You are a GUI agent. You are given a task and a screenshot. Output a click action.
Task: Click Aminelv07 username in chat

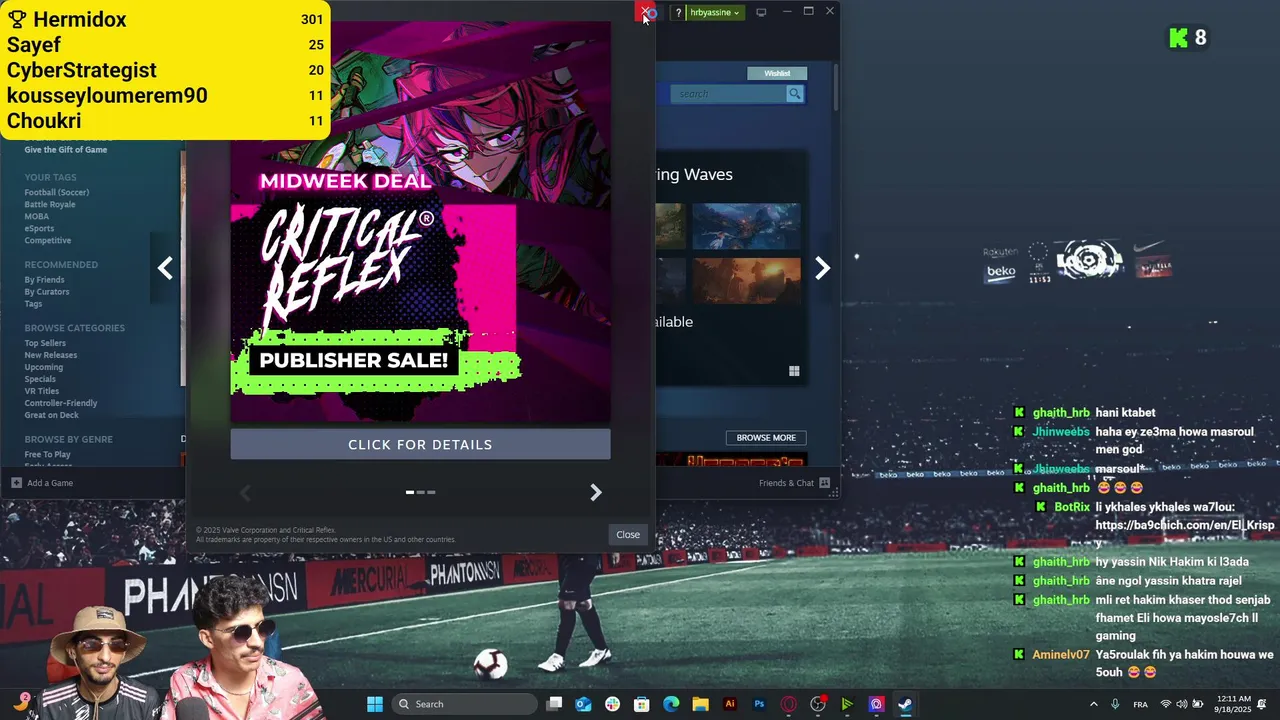(x=1061, y=655)
